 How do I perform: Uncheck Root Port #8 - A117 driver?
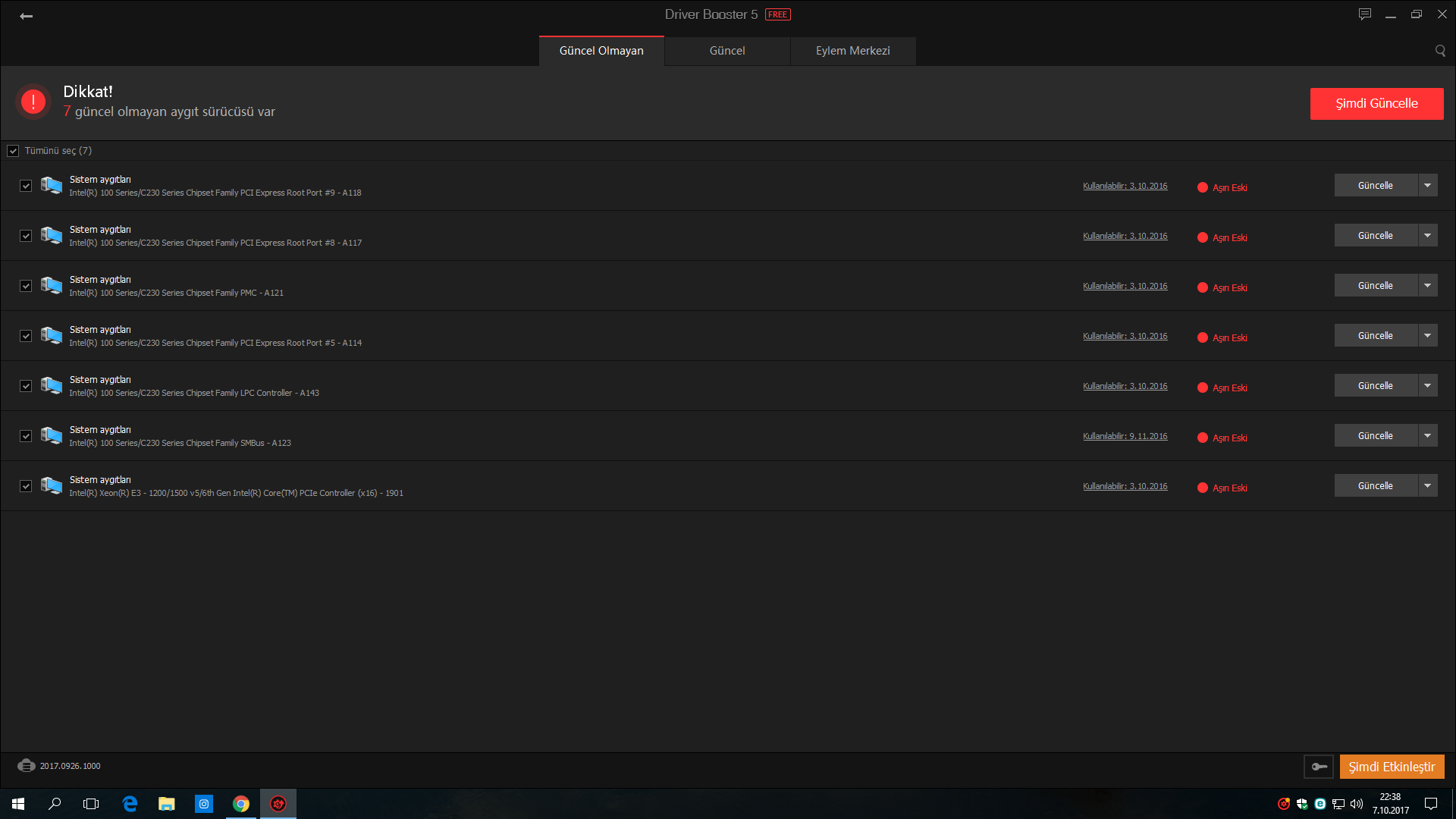coord(26,236)
